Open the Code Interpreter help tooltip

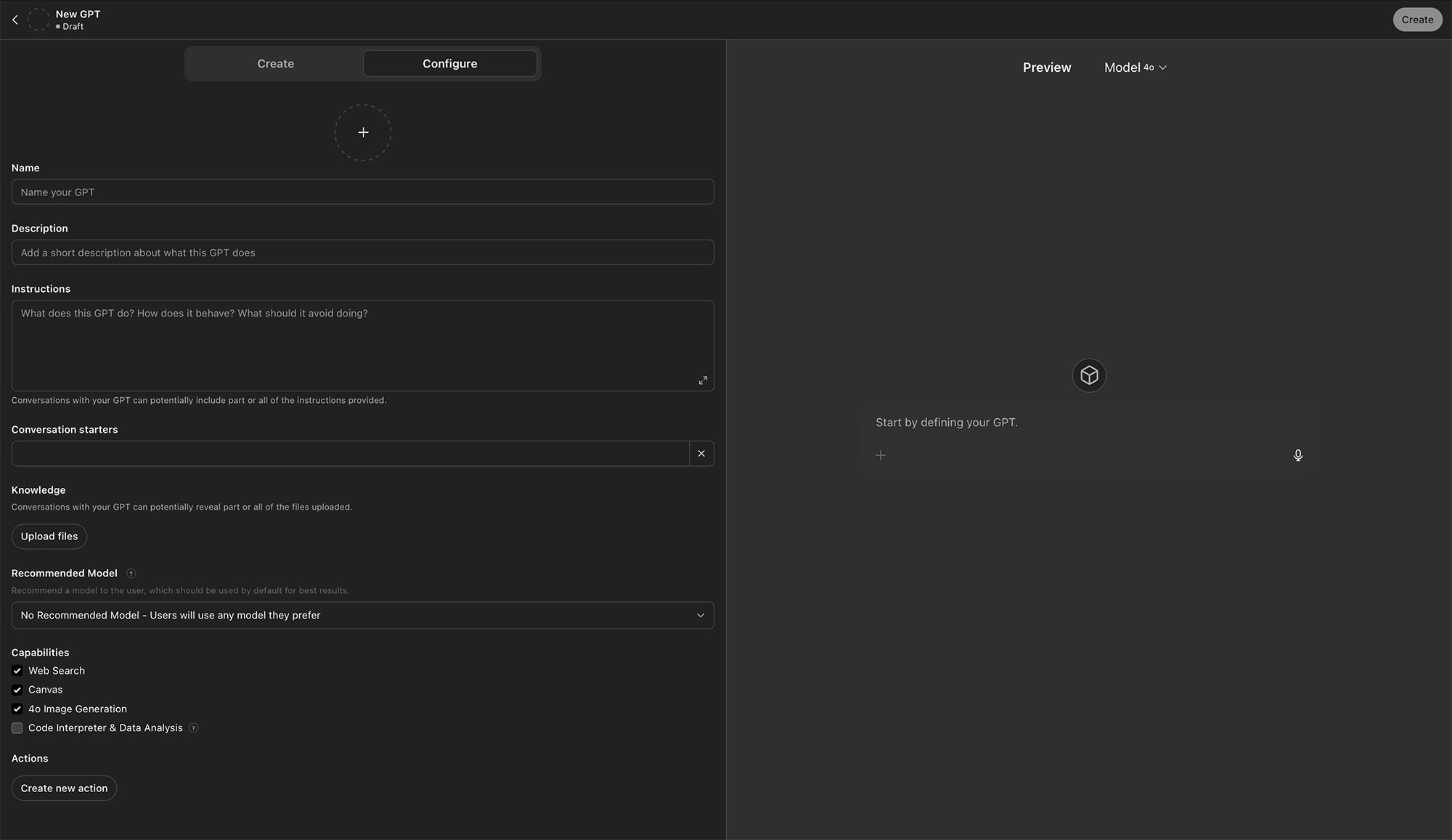193,727
